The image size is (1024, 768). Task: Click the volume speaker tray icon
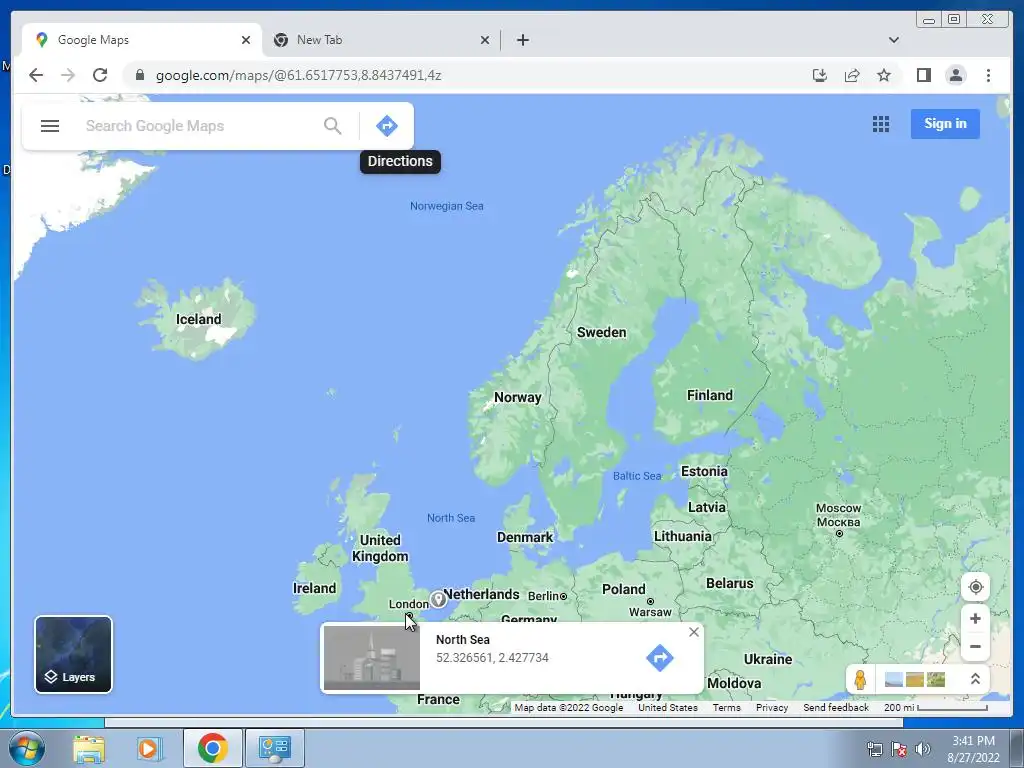point(922,749)
